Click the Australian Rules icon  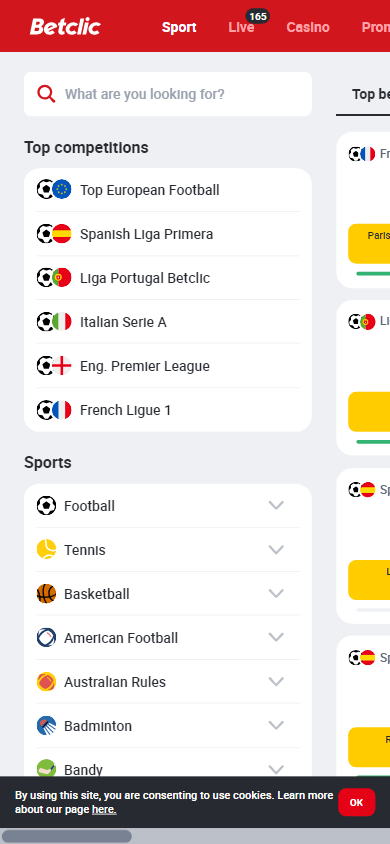coord(46,682)
